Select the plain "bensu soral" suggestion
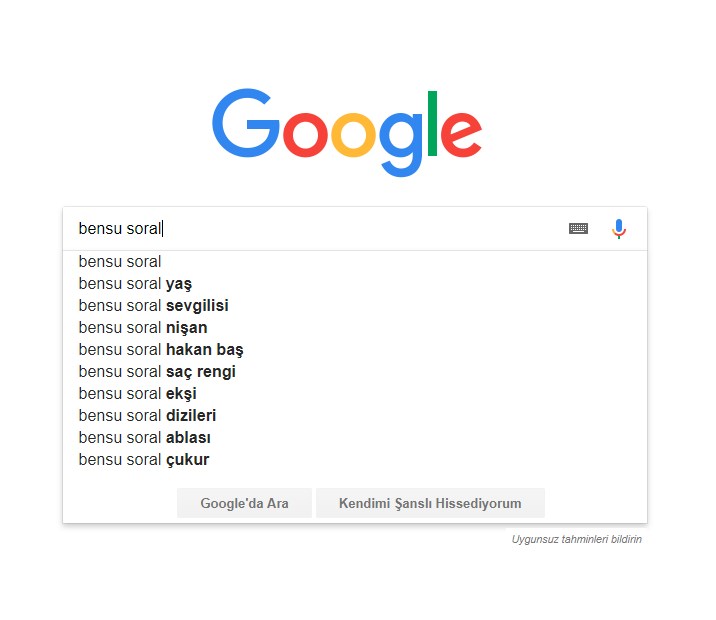This screenshot has height=620, width=716. click(x=120, y=262)
